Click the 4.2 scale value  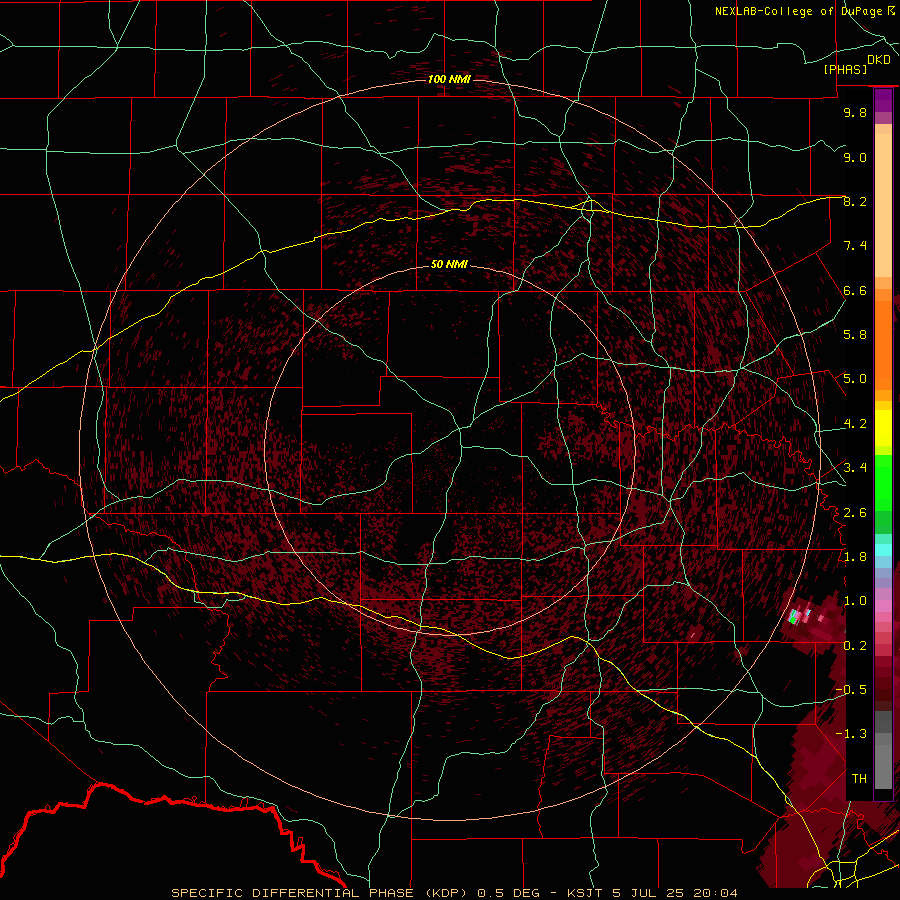pyautogui.click(x=855, y=424)
